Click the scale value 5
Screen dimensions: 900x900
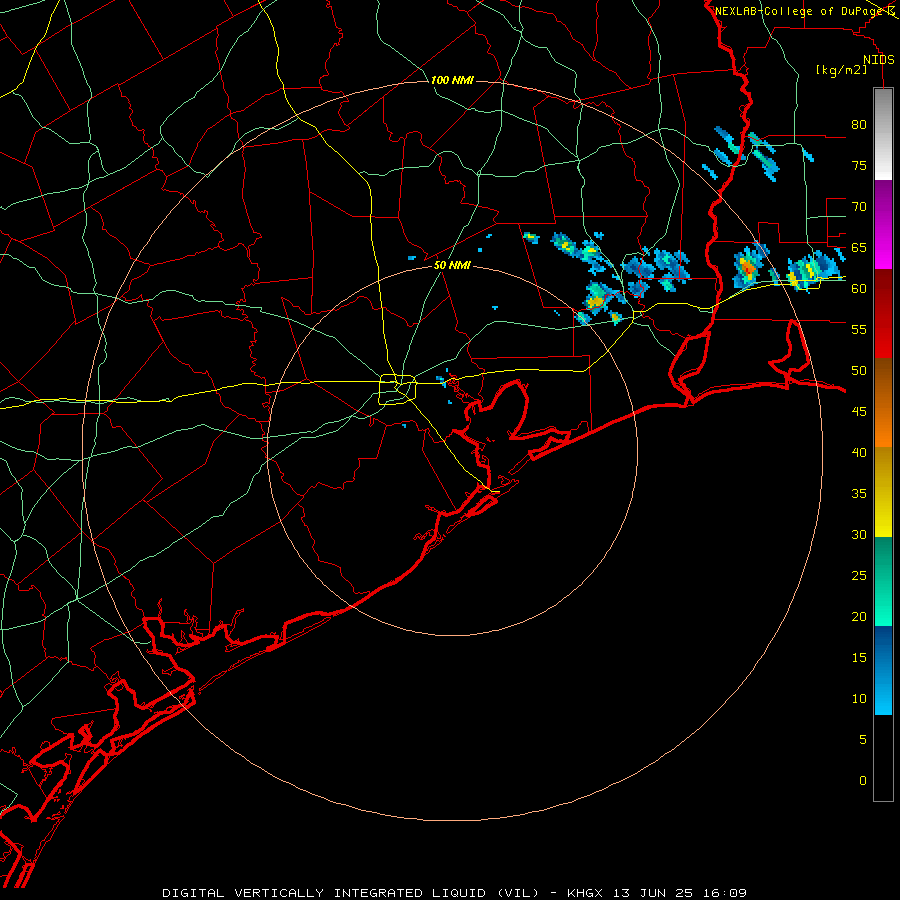pos(863,739)
